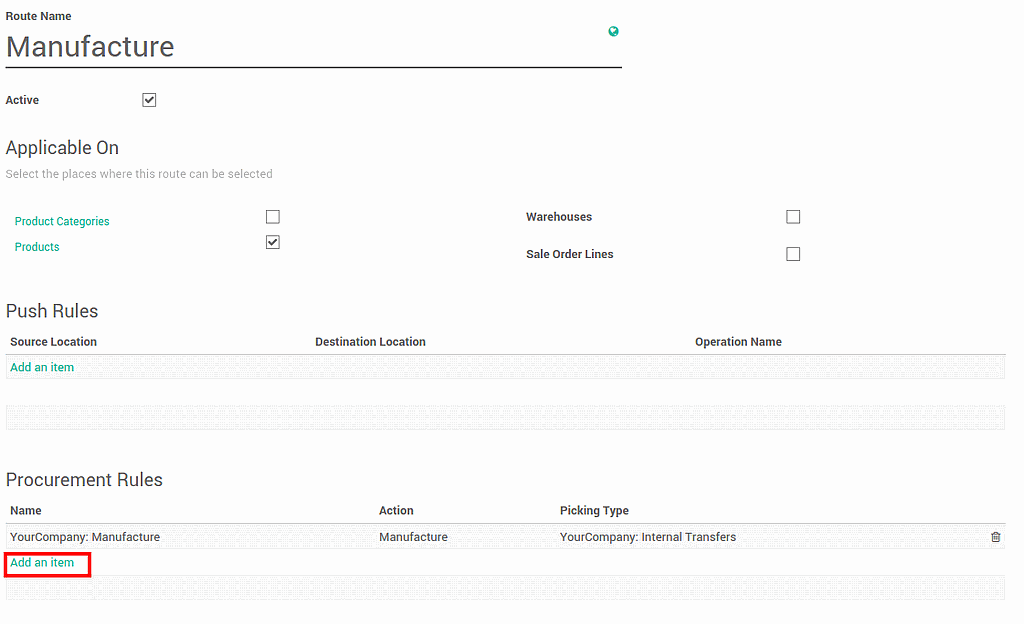Sort Procurement Rules by Name column

[x=26, y=511]
